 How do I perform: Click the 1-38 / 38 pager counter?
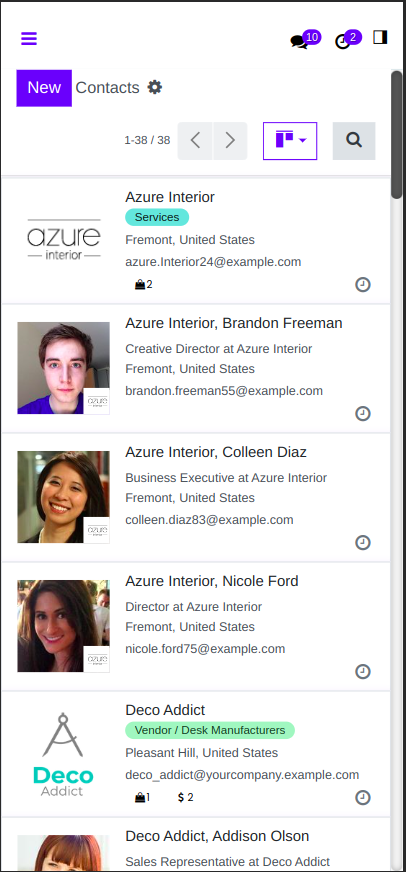pos(147,140)
